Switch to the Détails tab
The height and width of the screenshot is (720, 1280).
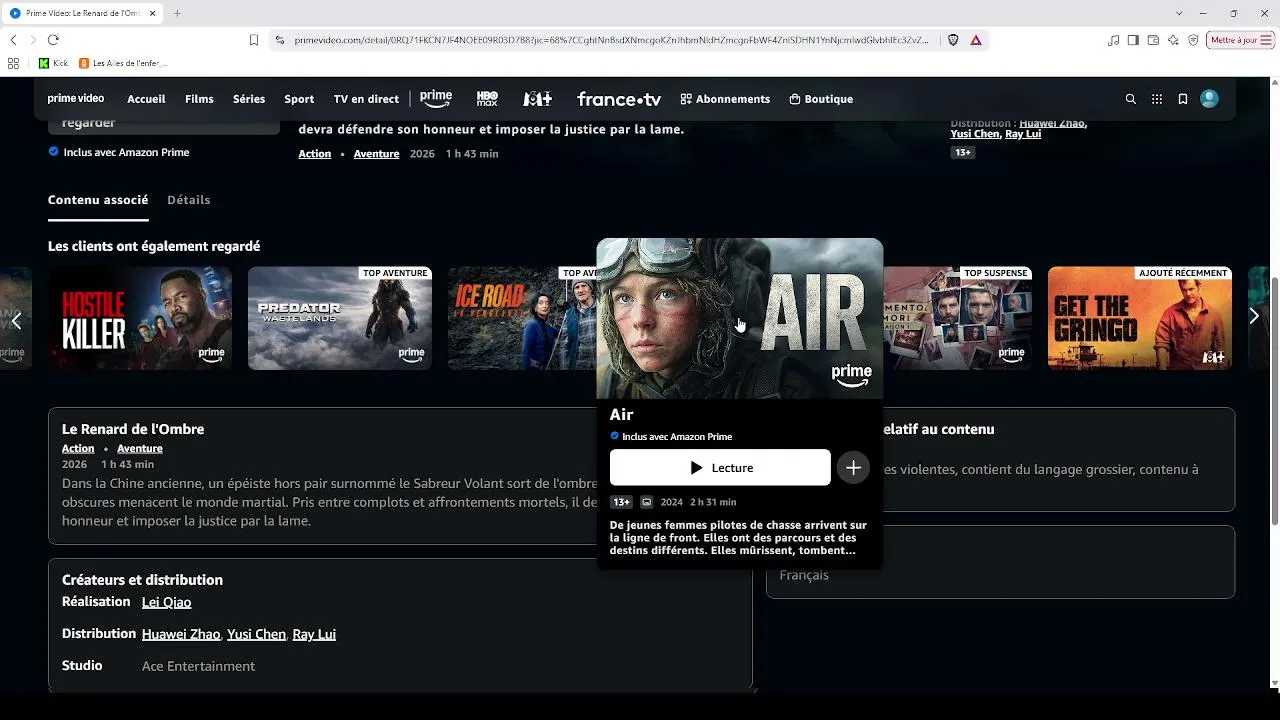(x=189, y=200)
